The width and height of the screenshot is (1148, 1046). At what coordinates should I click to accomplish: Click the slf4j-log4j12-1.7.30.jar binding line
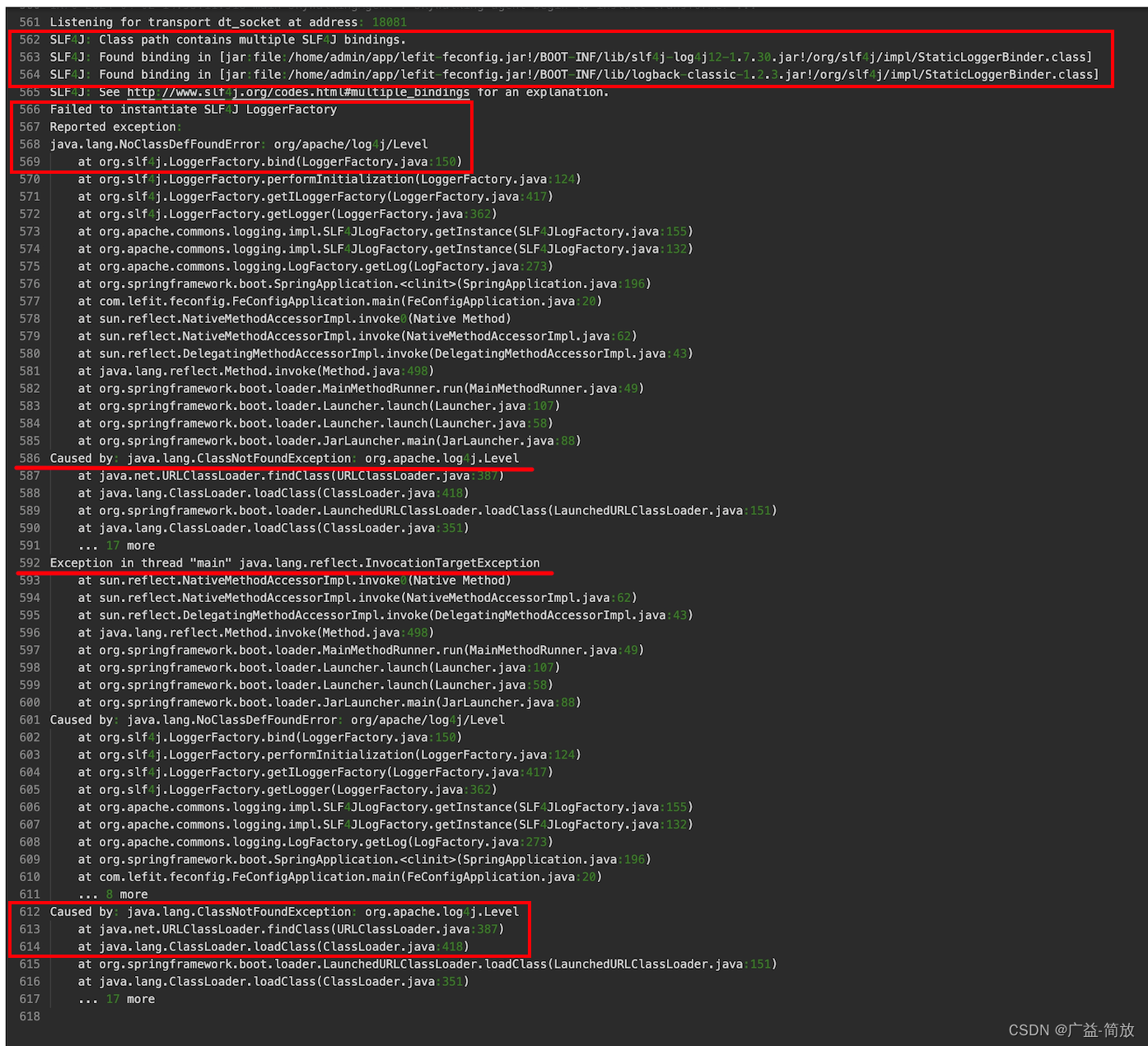(571, 57)
